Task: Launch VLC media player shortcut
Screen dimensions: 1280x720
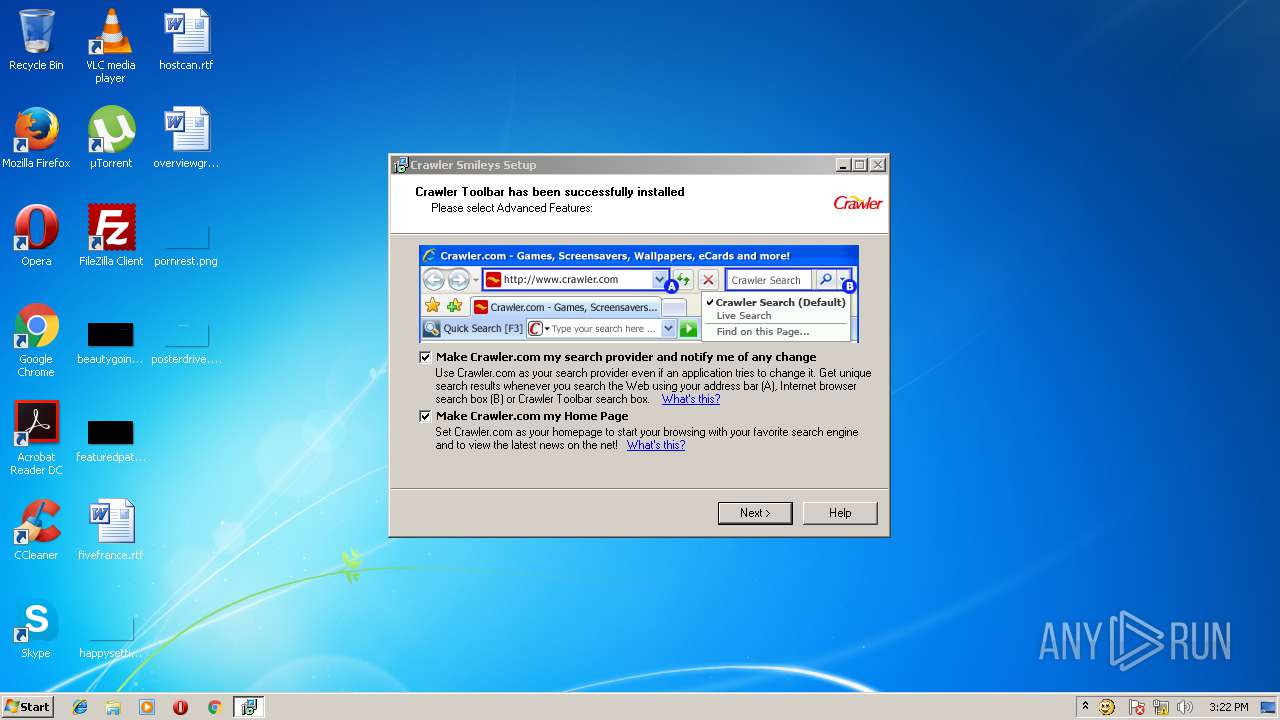Action: [110, 46]
